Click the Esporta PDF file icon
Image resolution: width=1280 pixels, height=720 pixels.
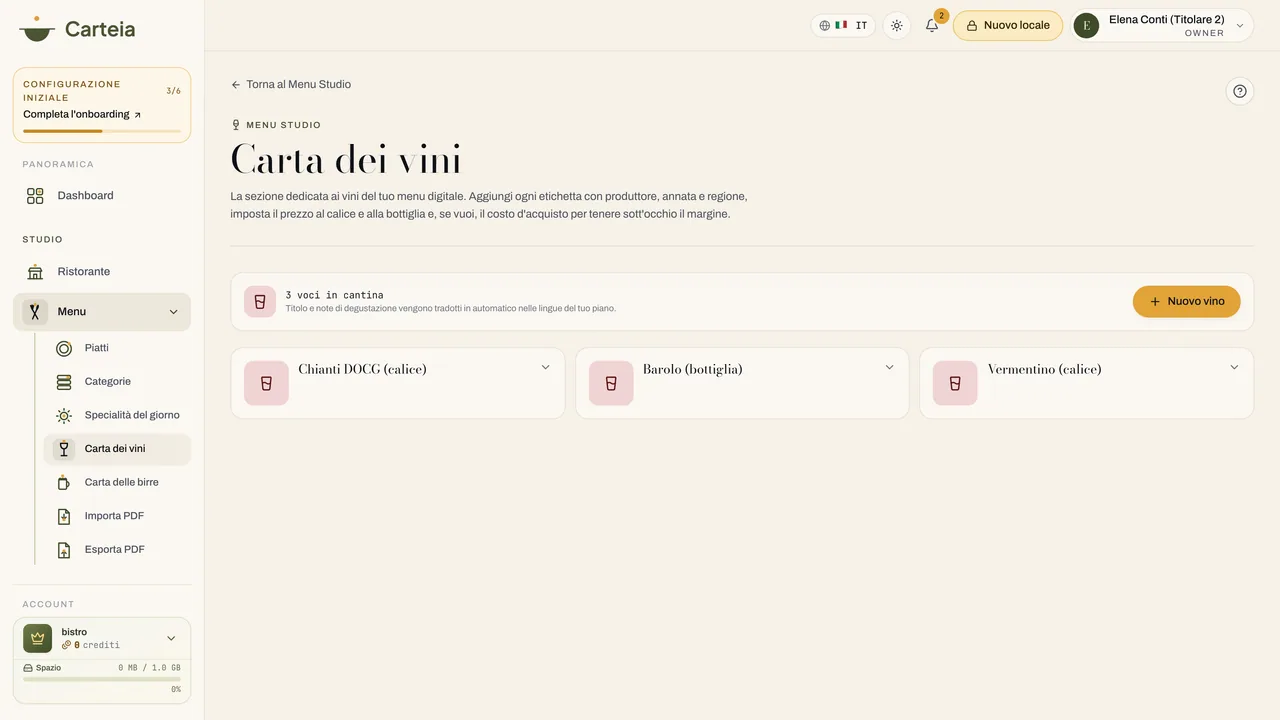[x=64, y=549]
